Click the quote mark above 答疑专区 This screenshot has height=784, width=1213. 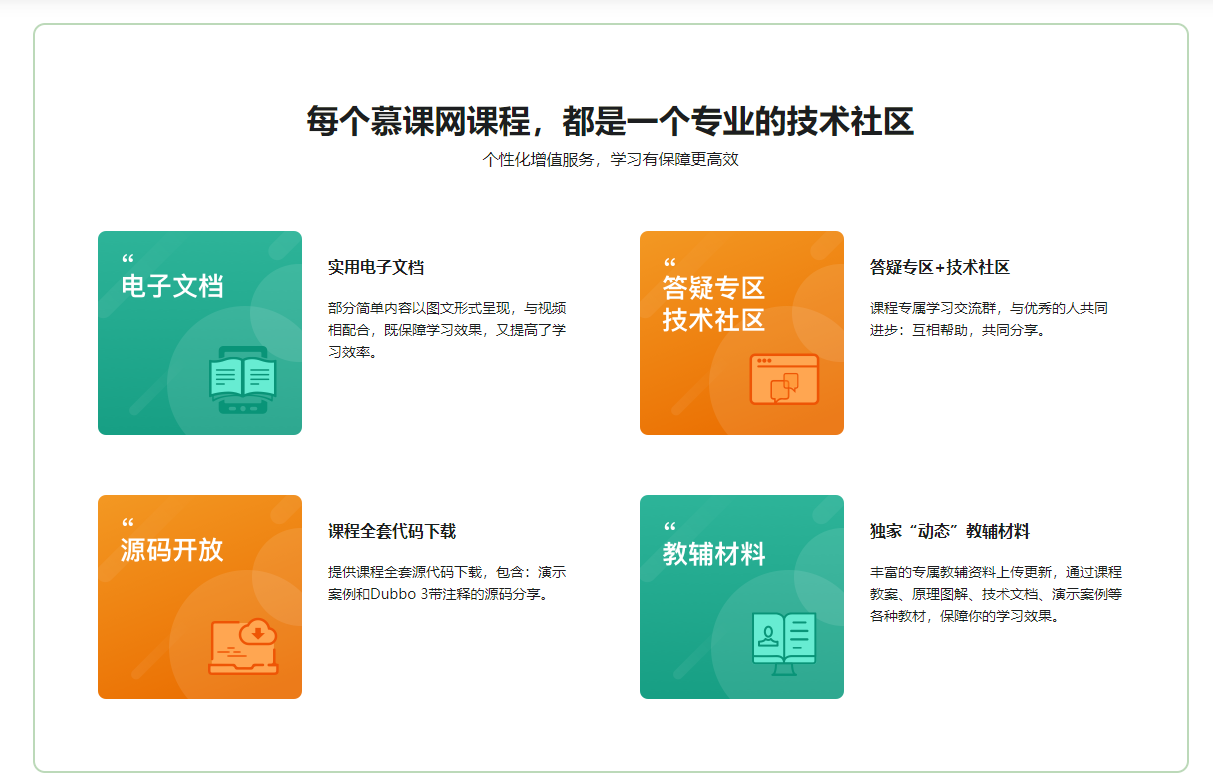[x=669, y=264]
